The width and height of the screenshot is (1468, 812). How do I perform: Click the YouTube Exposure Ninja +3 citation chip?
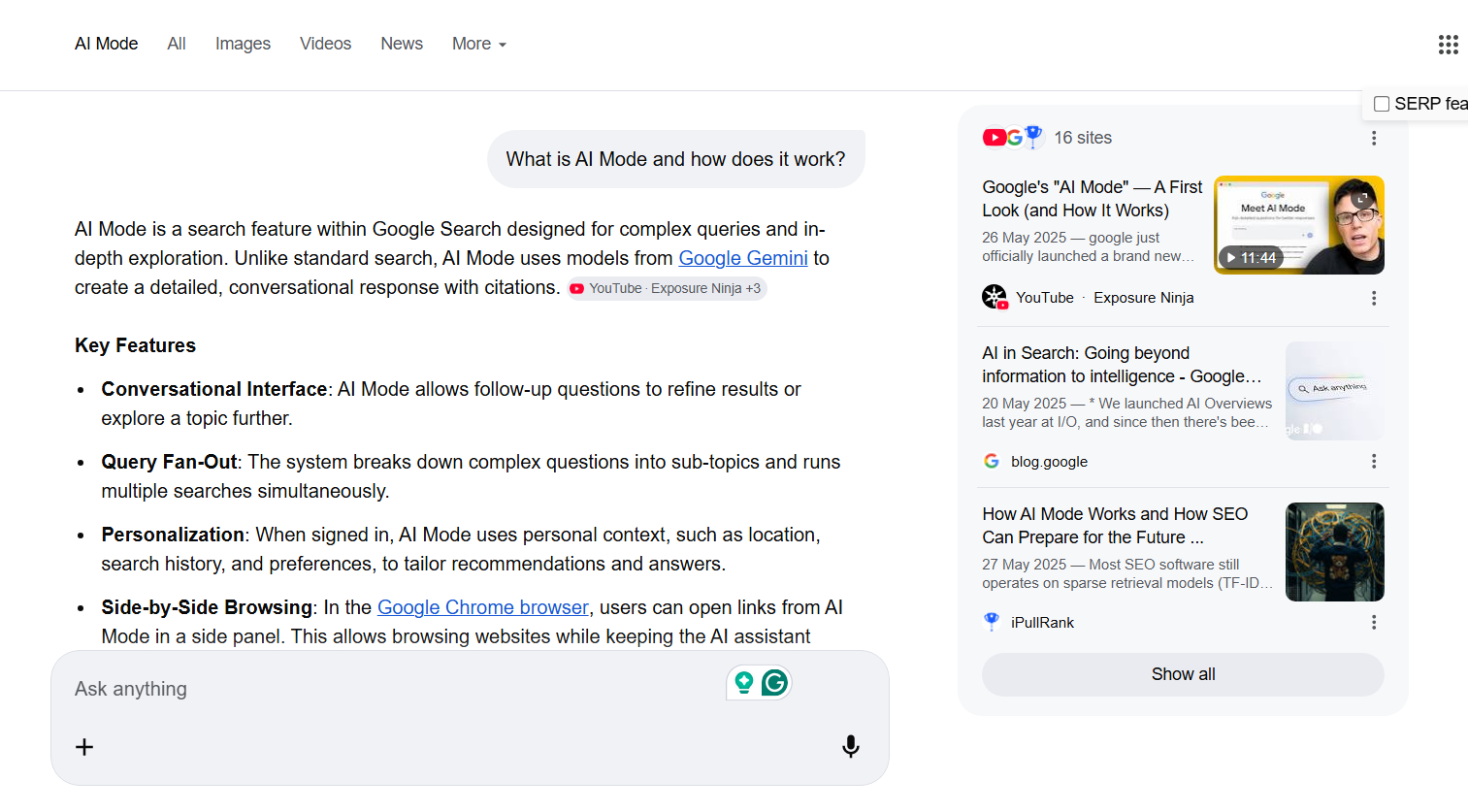668,288
